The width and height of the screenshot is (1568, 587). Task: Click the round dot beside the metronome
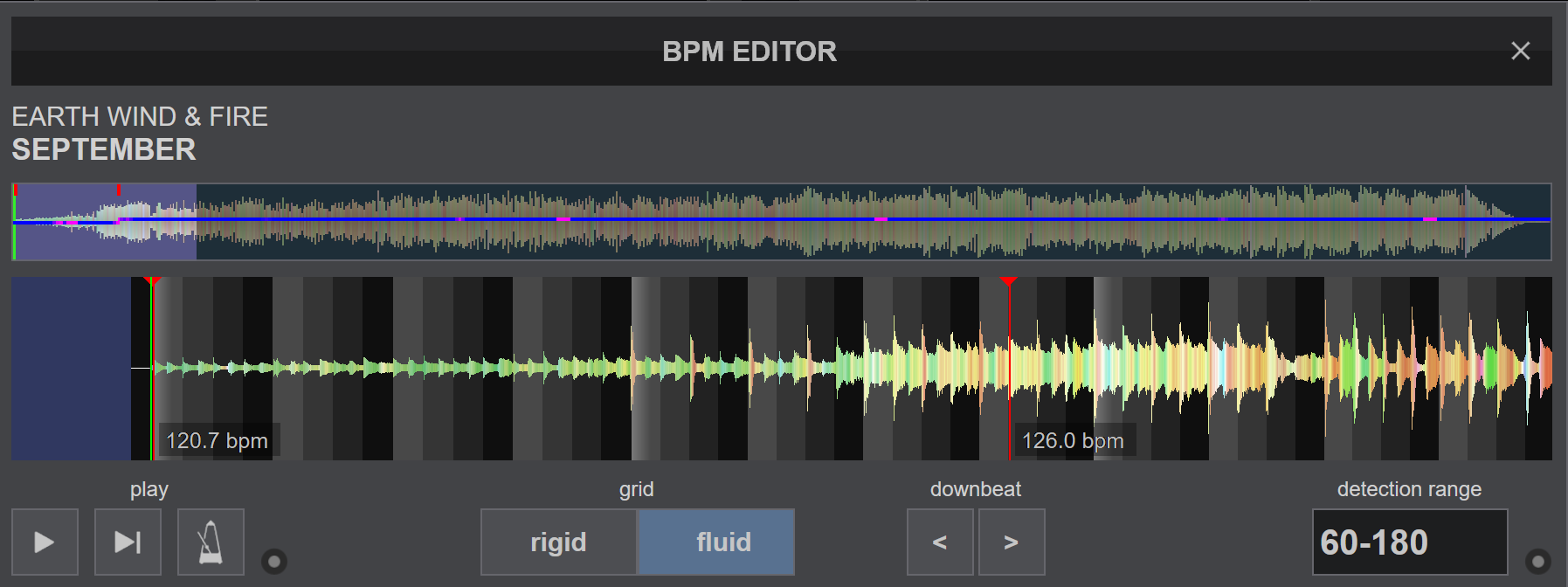[x=274, y=562]
